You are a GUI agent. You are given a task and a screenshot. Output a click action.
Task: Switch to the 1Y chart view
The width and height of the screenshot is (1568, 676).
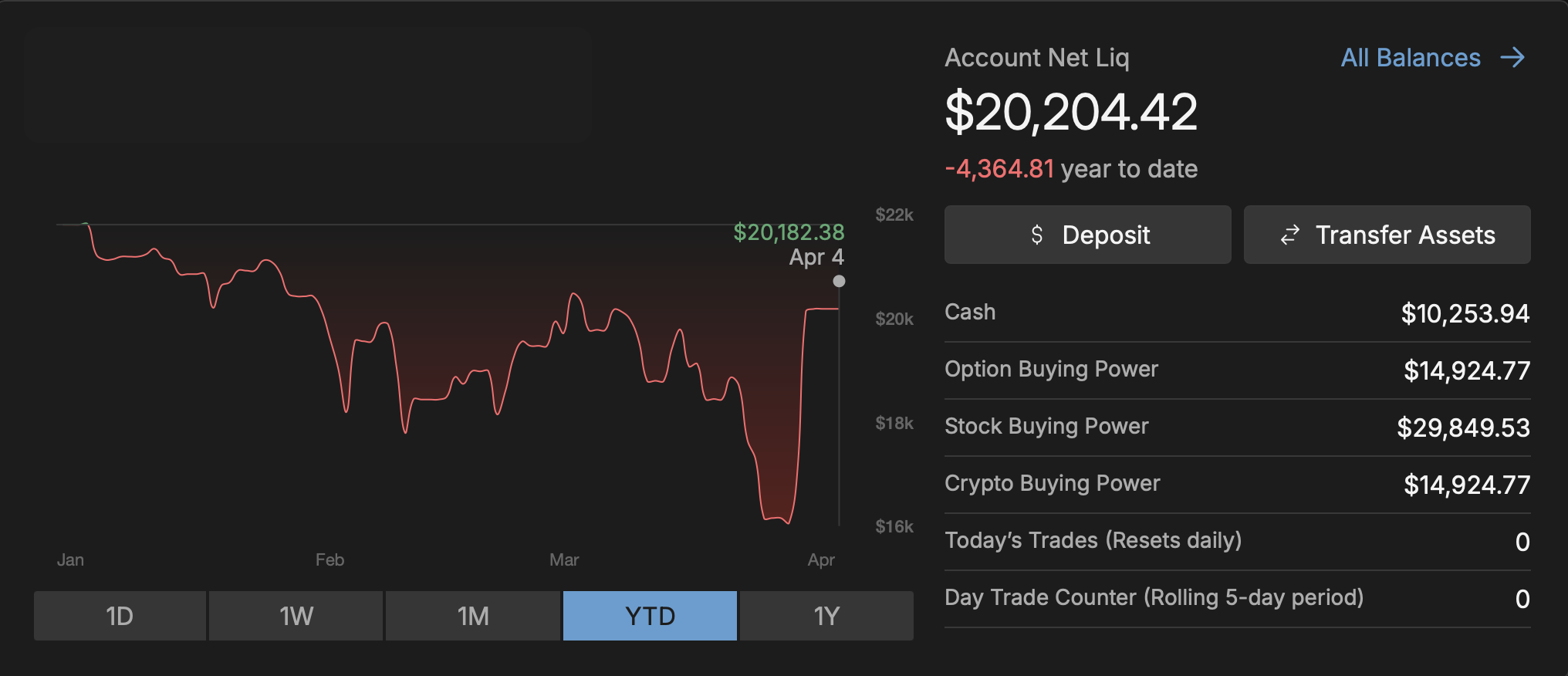[x=826, y=616]
